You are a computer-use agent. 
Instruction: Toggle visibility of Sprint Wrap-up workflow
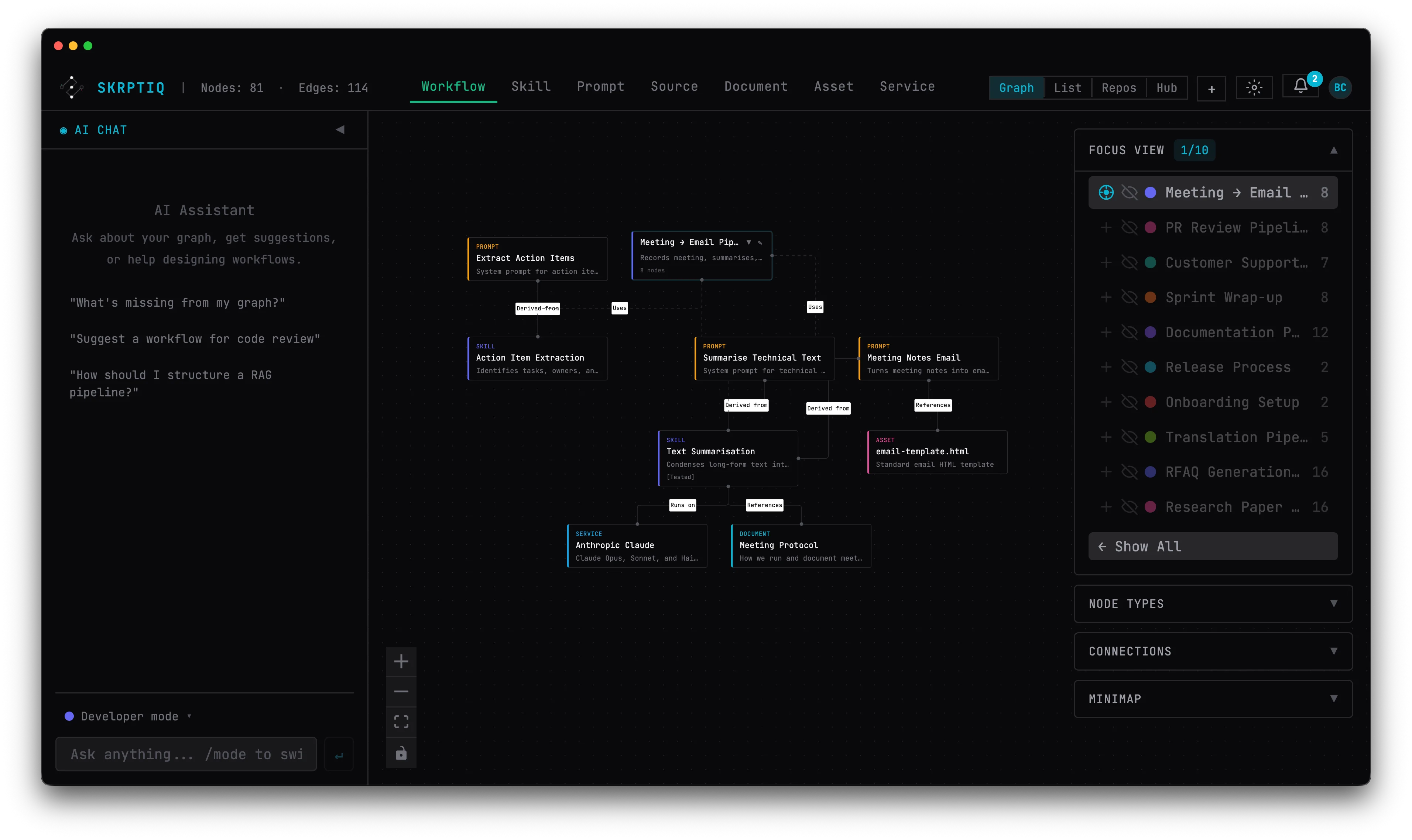coord(1130,297)
